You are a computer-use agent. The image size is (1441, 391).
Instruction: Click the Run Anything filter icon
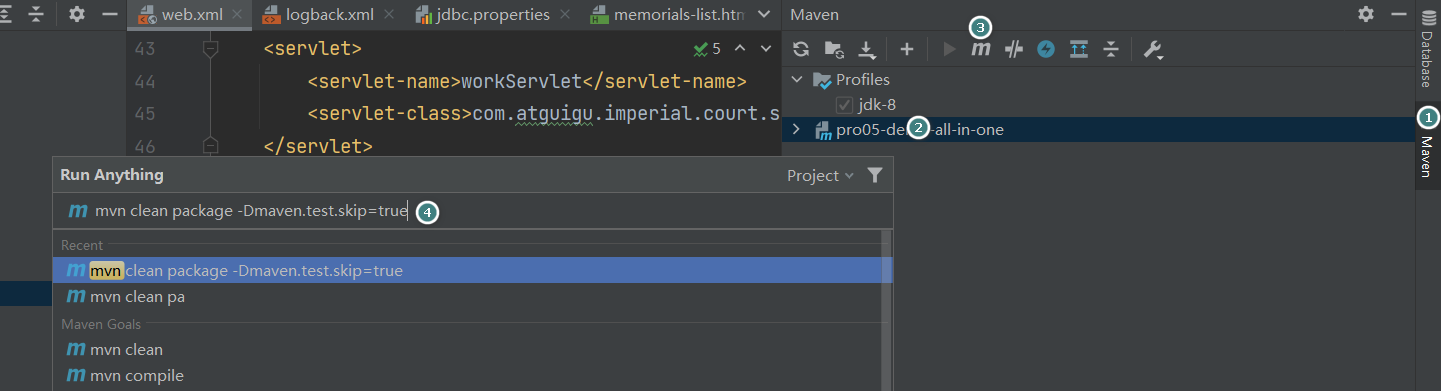coord(875,176)
